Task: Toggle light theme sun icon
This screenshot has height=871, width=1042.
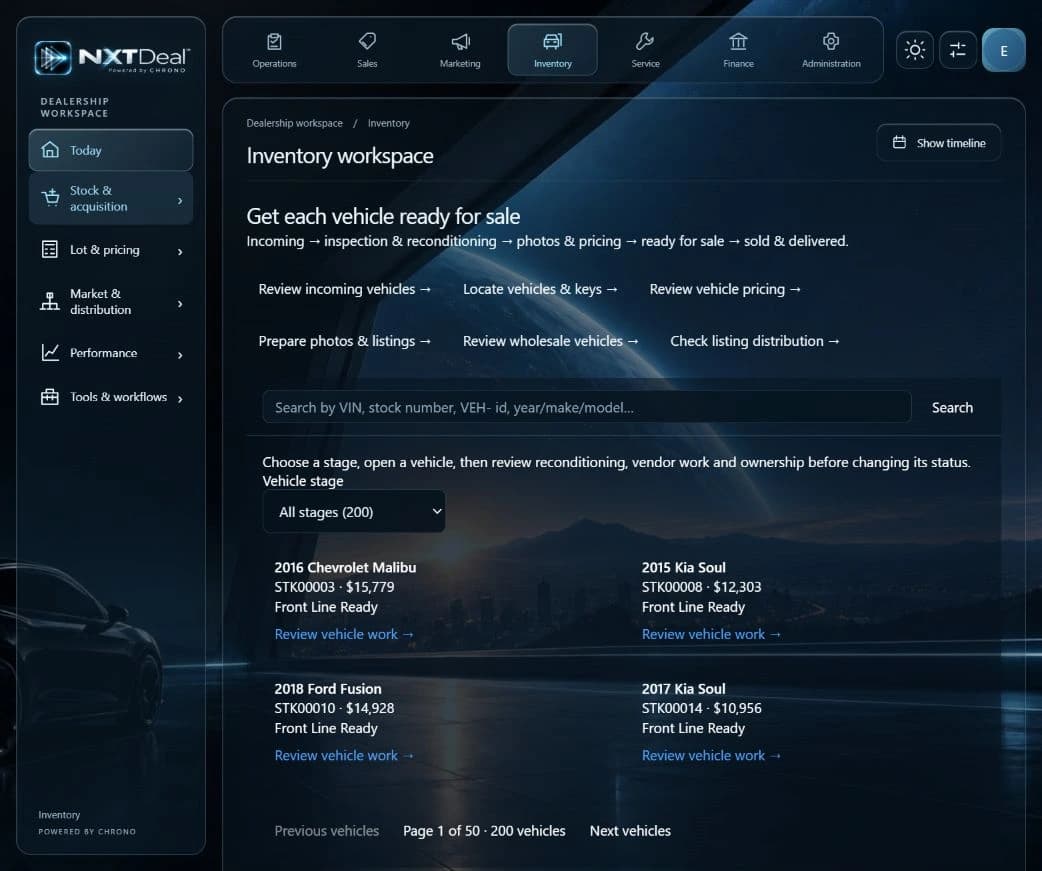Action: coord(914,50)
